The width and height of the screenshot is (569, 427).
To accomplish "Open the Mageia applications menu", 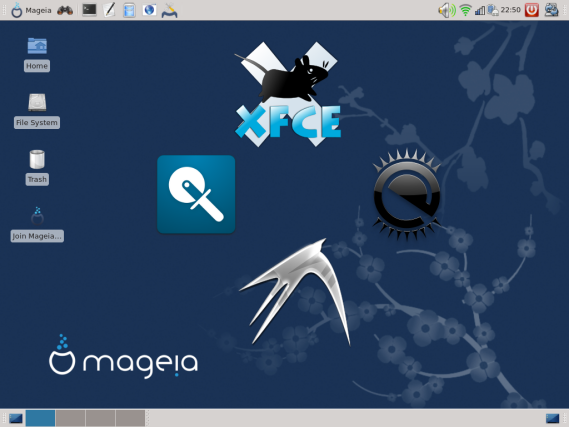I will click(x=31, y=10).
